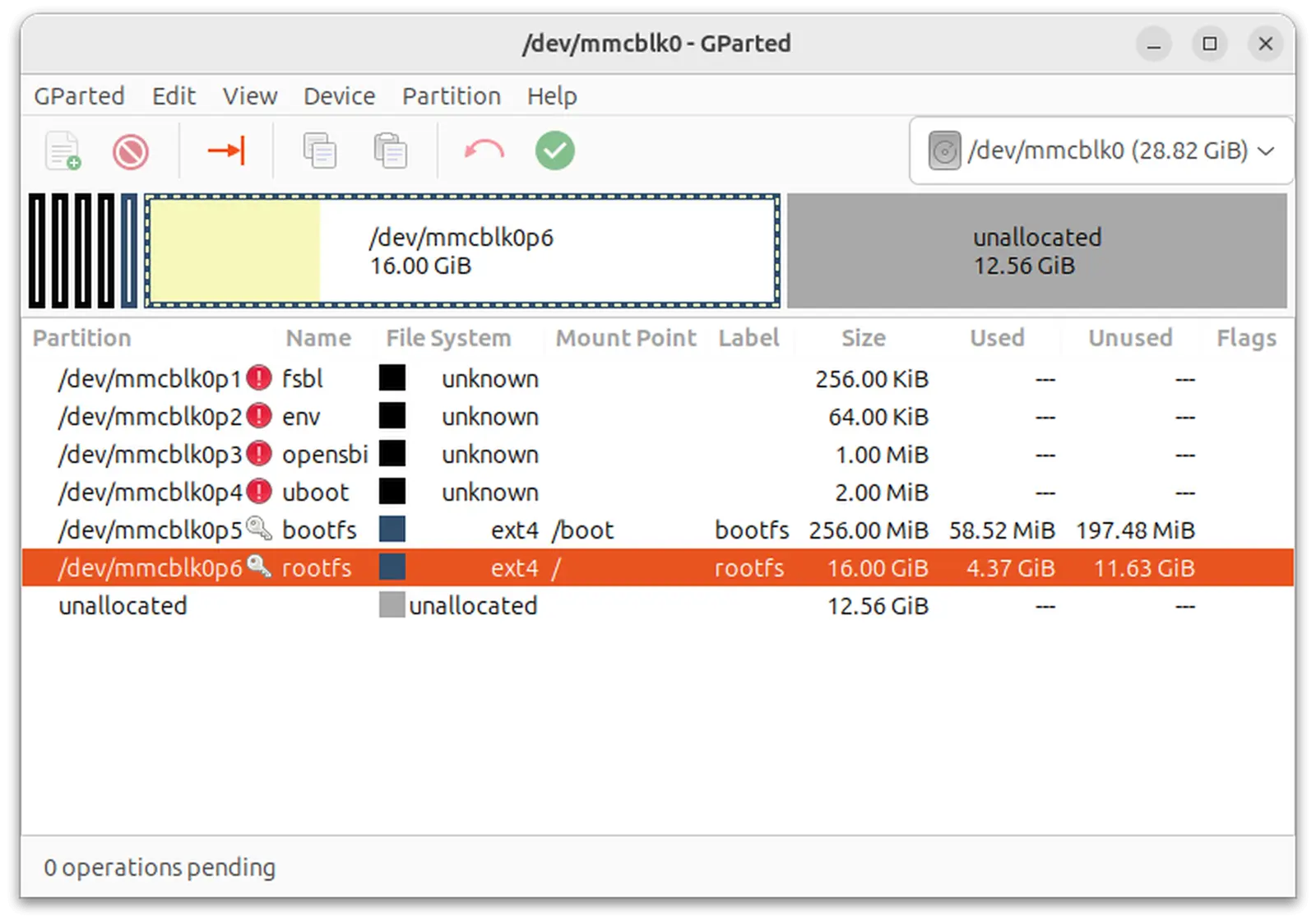Click the black file system swatch for fsbl

[392, 378]
